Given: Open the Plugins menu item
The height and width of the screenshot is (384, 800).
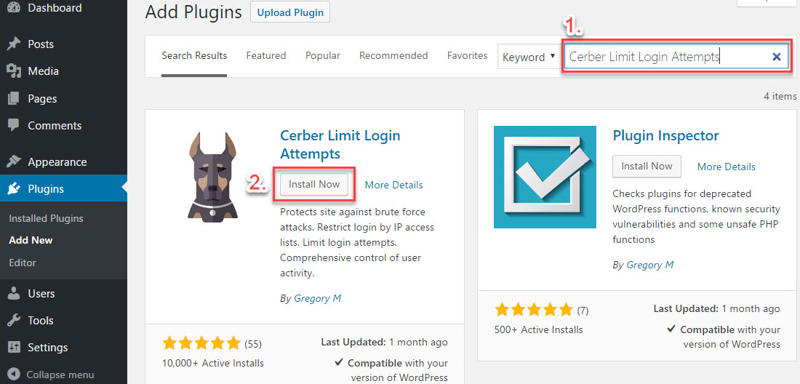Looking at the screenshot, I should point(63,189).
